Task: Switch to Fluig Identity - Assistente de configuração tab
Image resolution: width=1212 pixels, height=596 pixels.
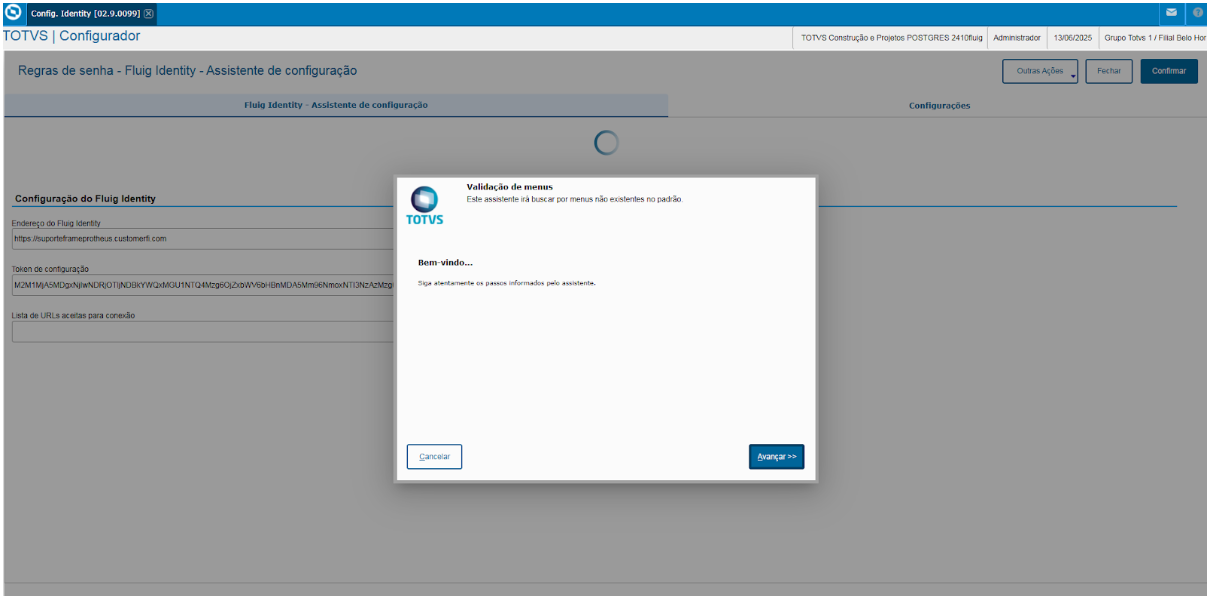Action: 336,105
